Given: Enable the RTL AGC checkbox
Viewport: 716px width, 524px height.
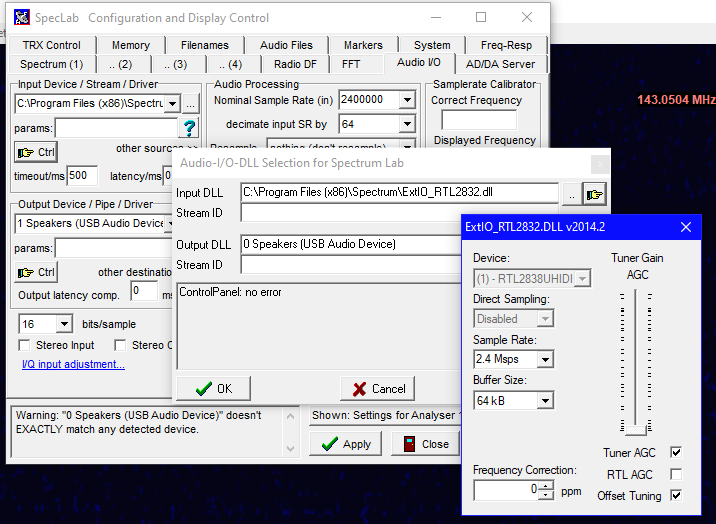Looking at the screenshot, I should click(x=676, y=474).
